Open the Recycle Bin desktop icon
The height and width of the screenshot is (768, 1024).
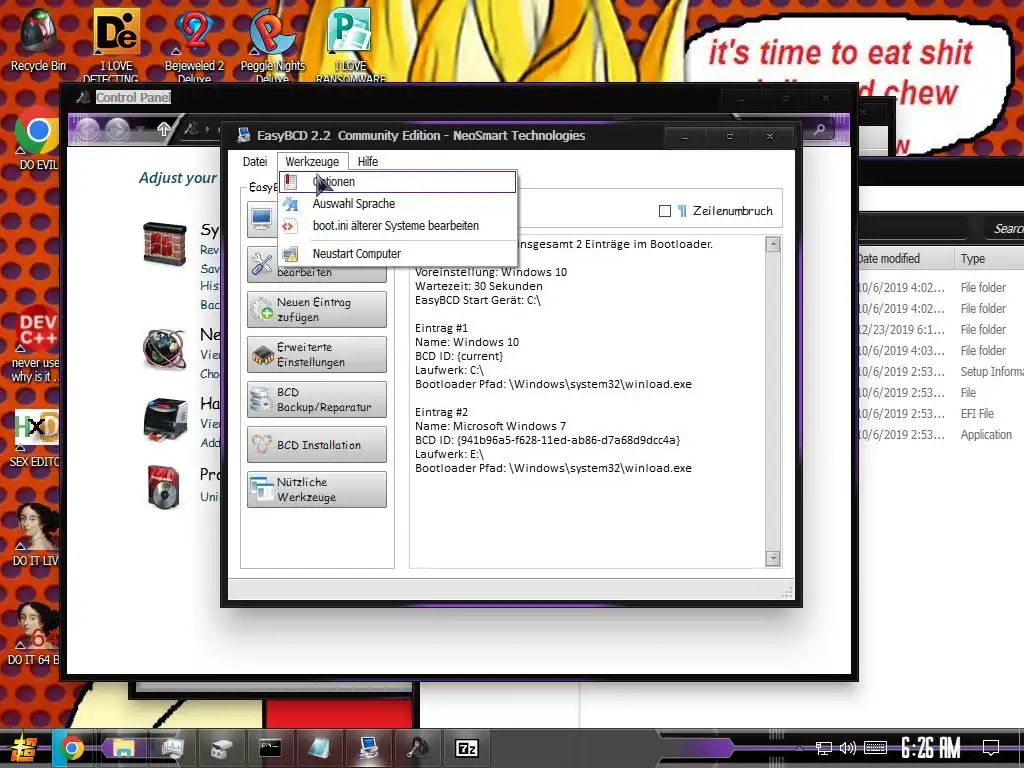click(x=38, y=40)
